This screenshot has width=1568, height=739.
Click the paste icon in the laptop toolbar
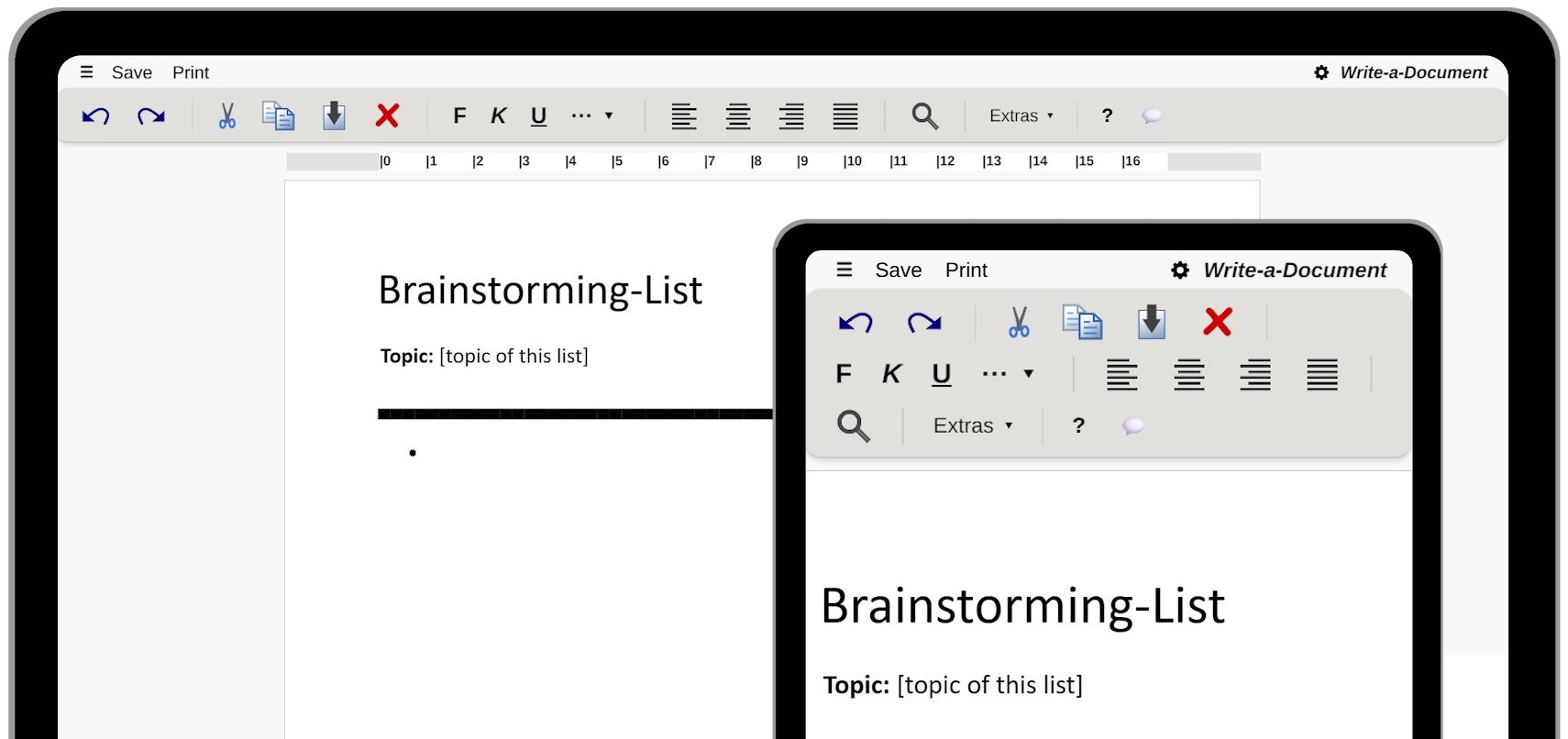(x=334, y=116)
